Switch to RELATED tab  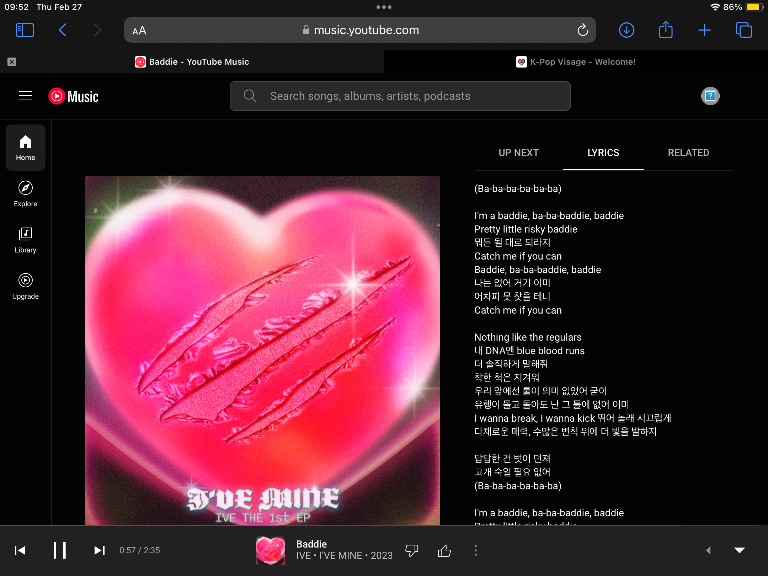pyautogui.click(x=688, y=153)
